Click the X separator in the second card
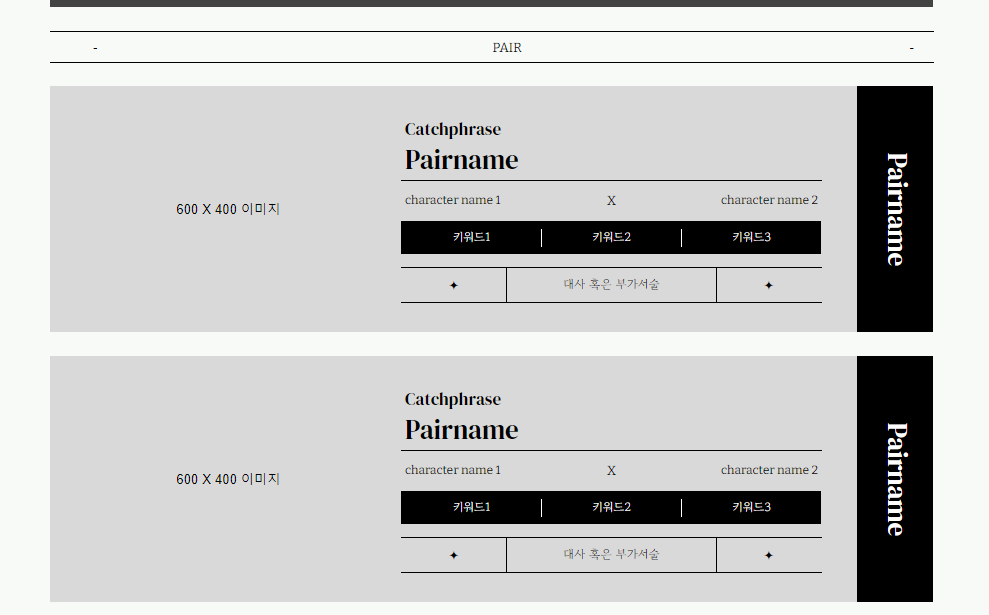The width and height of the screenshot is (989, 615). (x=611, y=471)
